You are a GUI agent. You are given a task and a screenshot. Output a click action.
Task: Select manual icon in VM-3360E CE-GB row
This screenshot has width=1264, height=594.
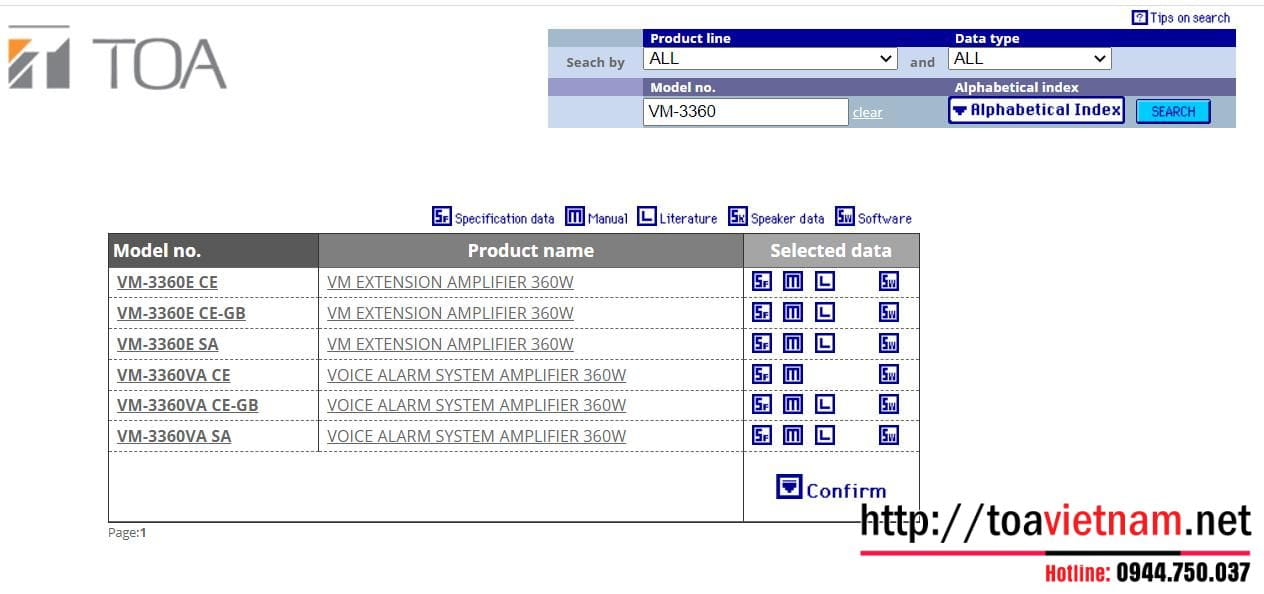(x=793, y=313)
